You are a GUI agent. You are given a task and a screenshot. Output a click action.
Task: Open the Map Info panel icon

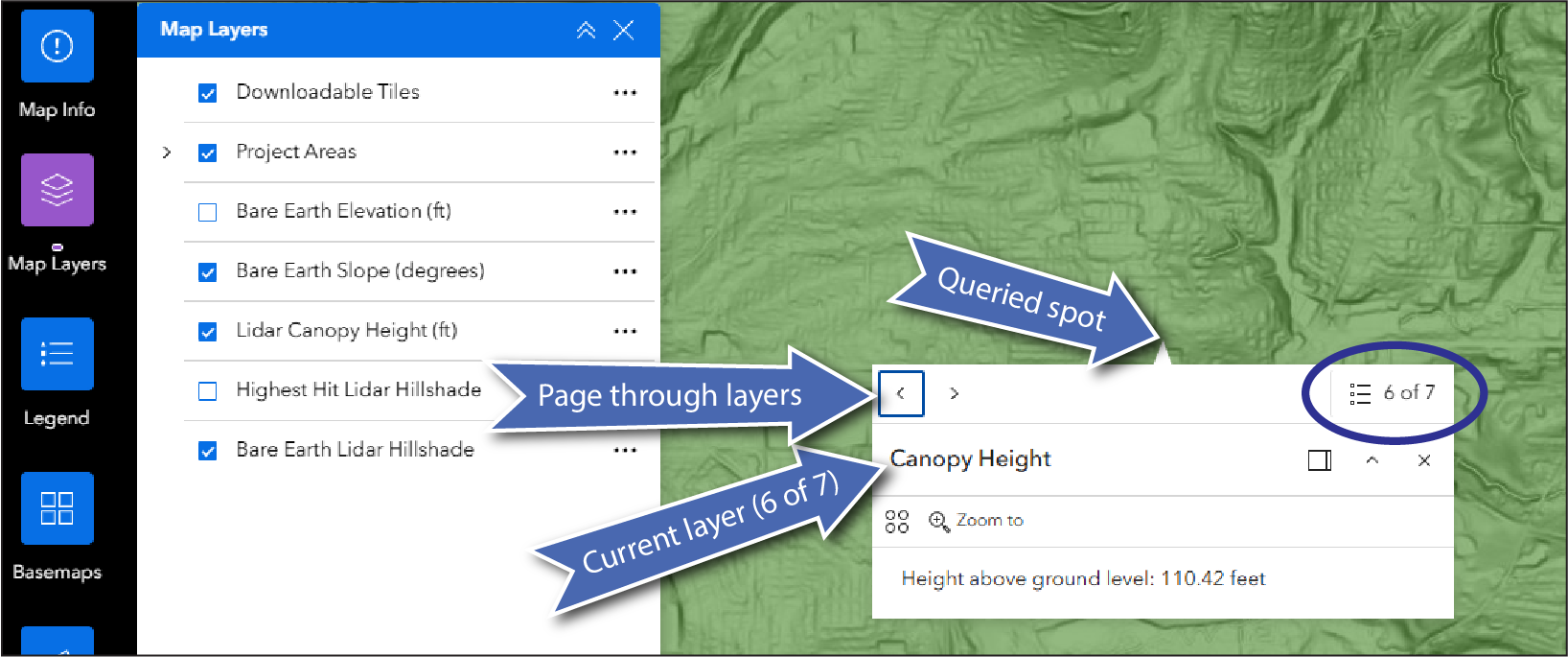58,46
